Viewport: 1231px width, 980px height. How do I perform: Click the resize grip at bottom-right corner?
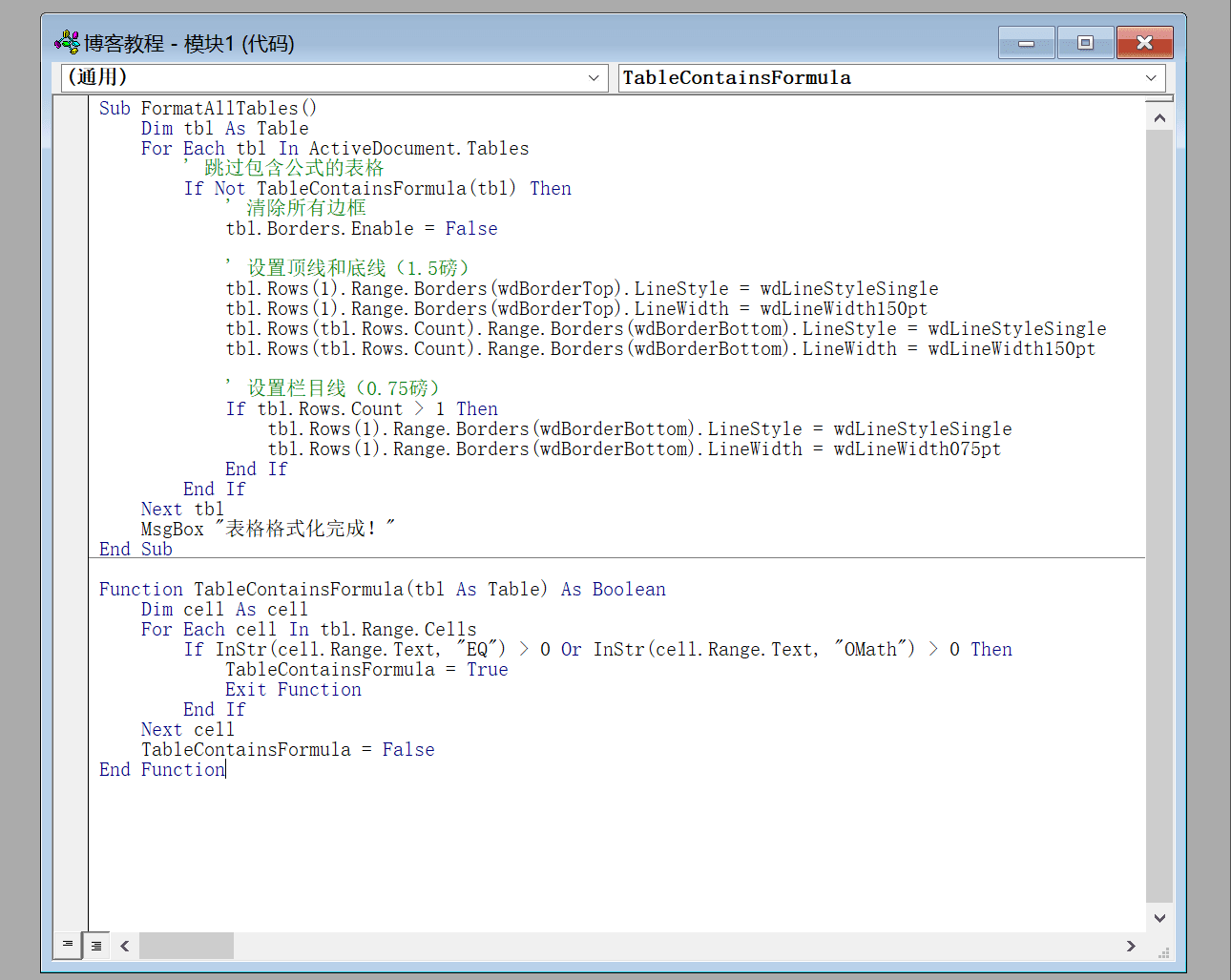click(1163, 951)
